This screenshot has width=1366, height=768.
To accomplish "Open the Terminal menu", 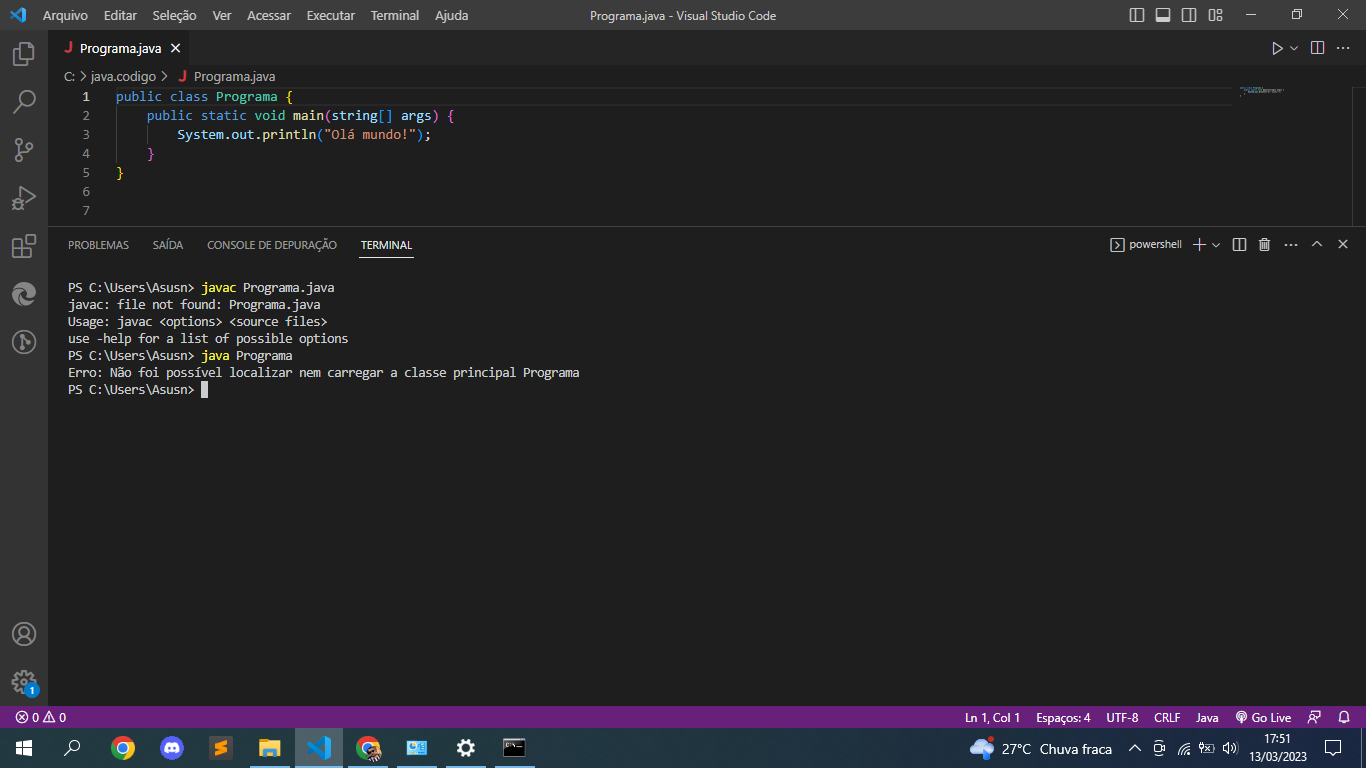I will [395, 15].
